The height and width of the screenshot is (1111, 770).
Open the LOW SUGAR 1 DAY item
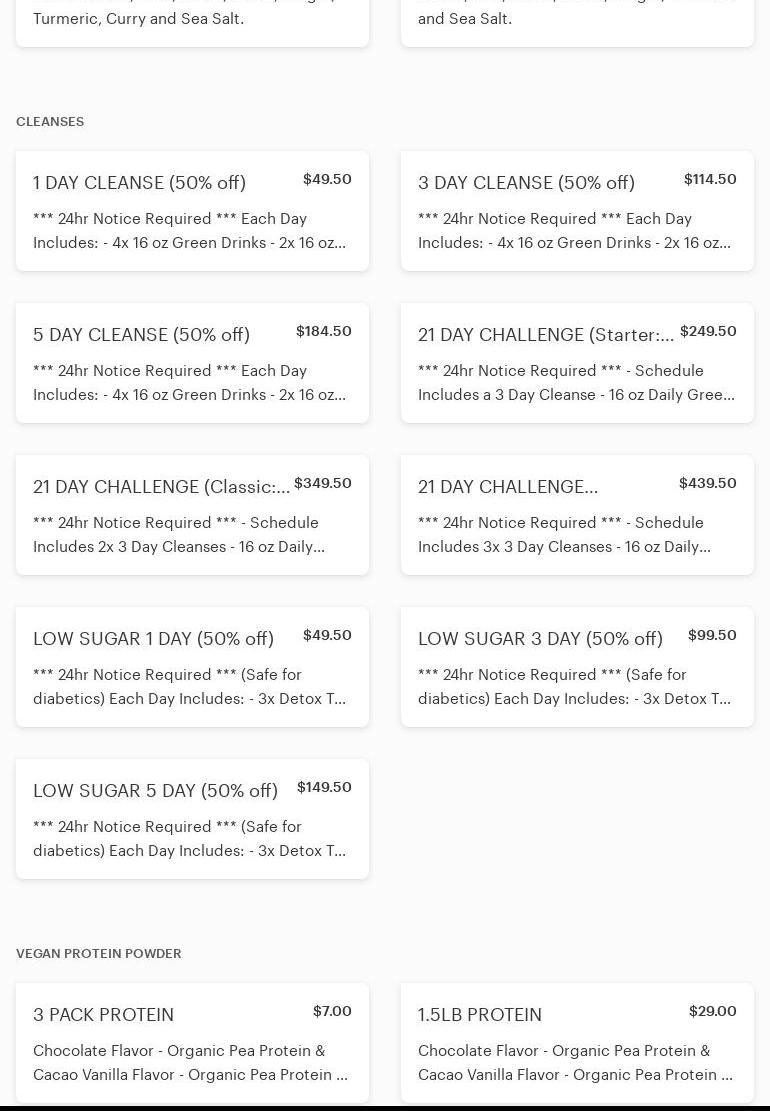click(x=192, y=667)
